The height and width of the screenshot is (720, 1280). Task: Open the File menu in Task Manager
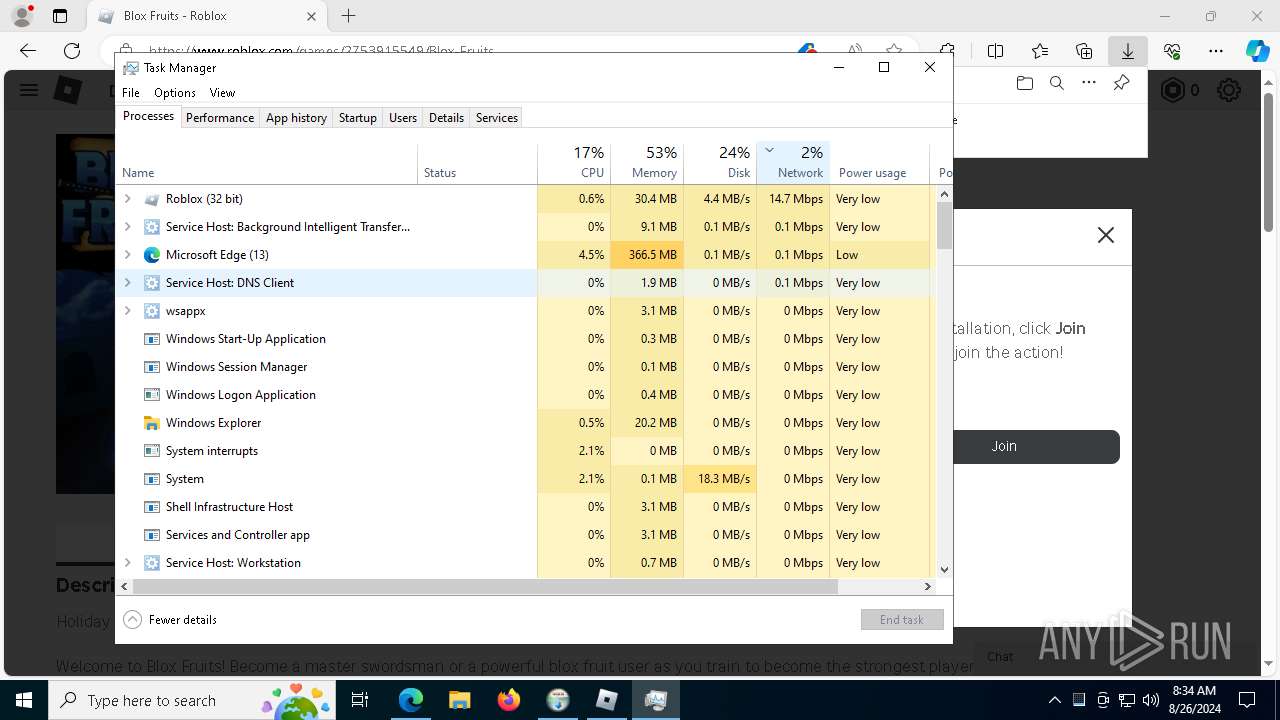[131, 93]
